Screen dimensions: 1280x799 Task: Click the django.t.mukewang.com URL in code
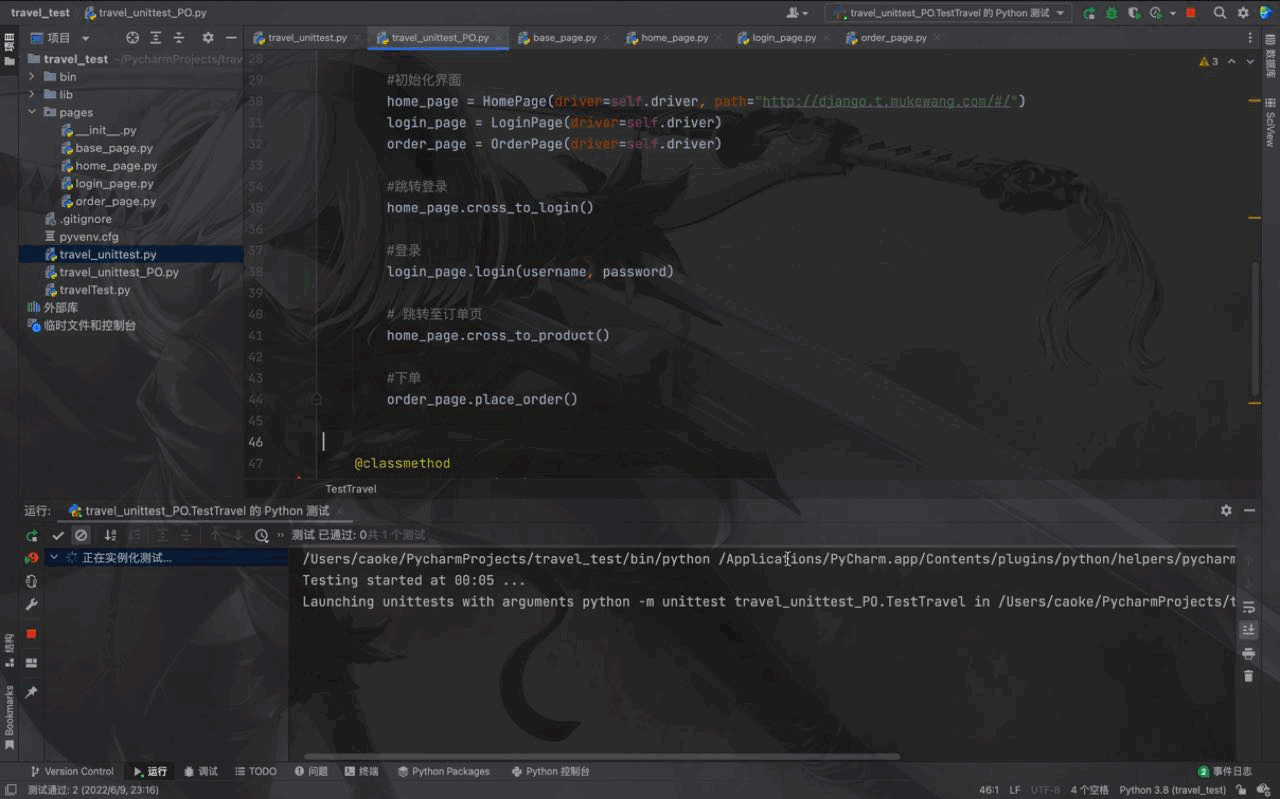click(890, 101)
